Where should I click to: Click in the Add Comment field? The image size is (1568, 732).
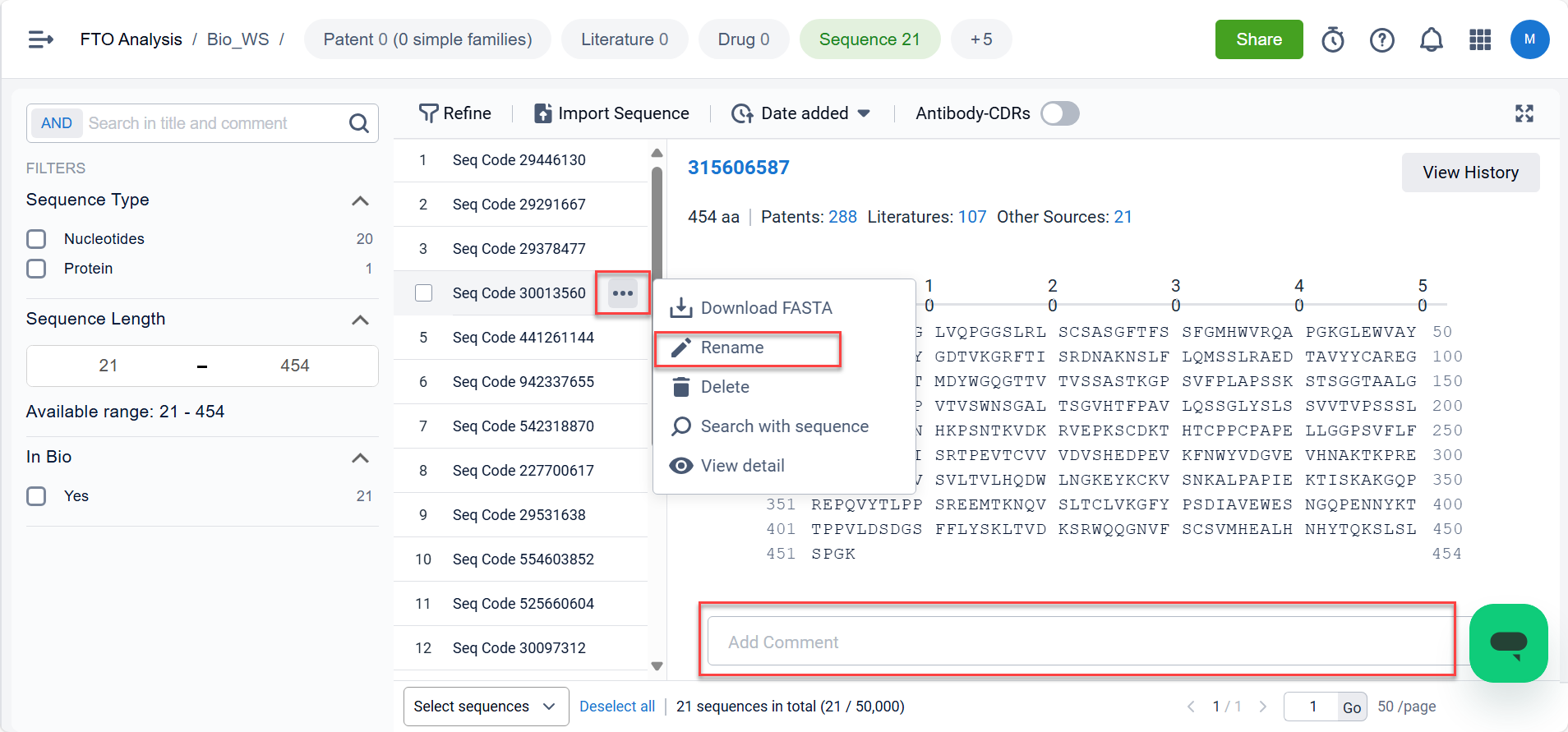coord(1077,642)
